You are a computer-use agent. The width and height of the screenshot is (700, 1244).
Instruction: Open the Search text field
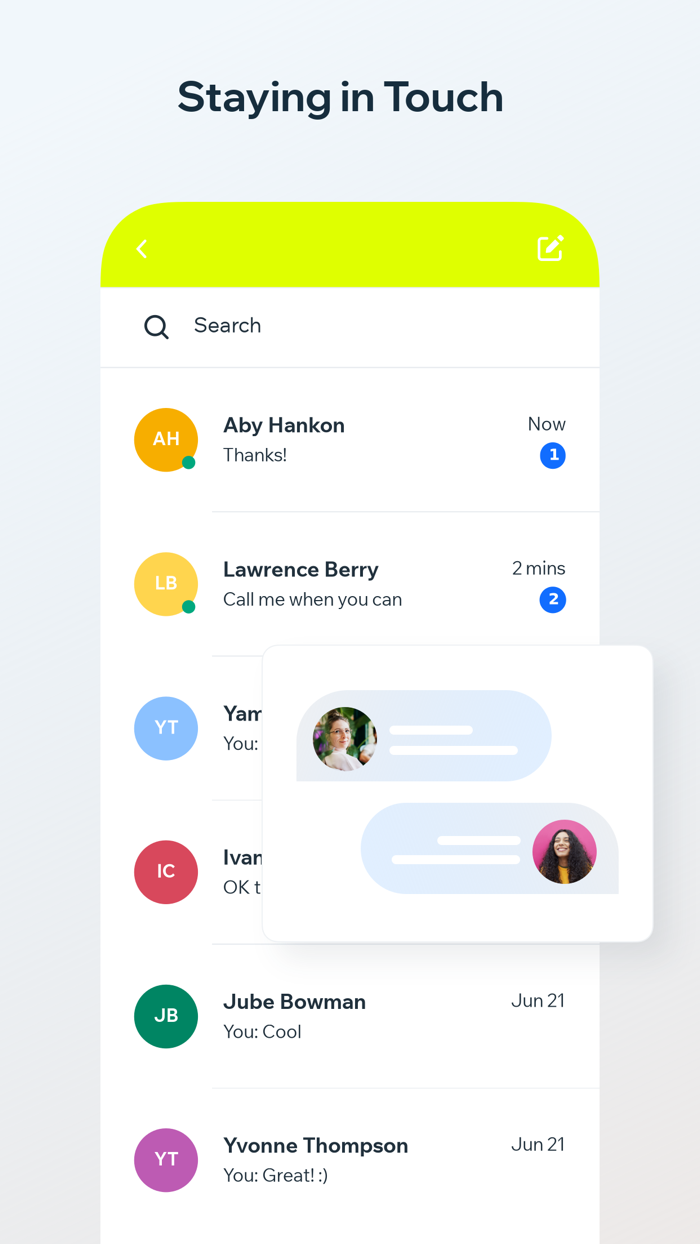[350, 327]
